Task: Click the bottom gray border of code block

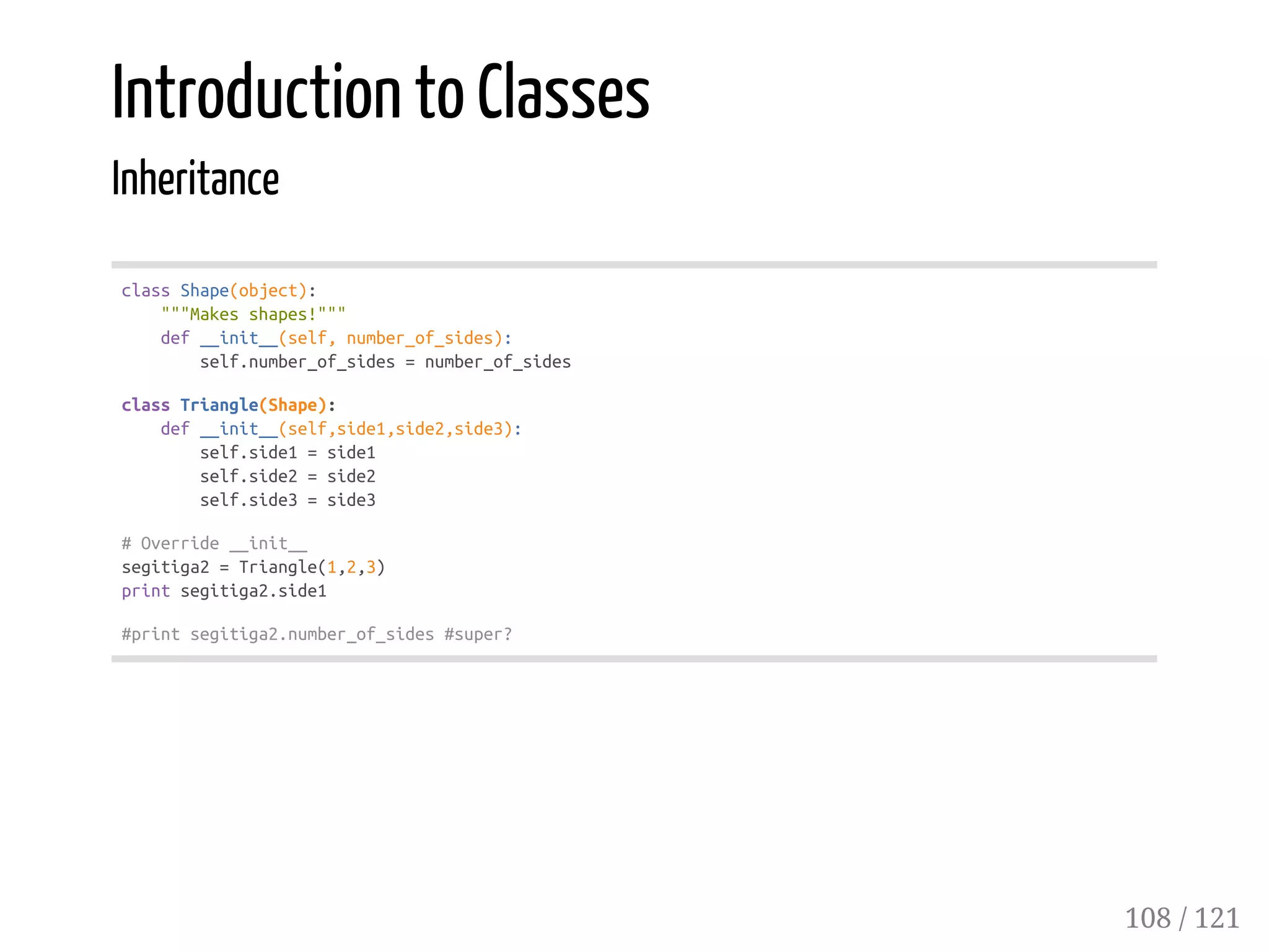Action: pyautogui.click(x=633, y=659)
